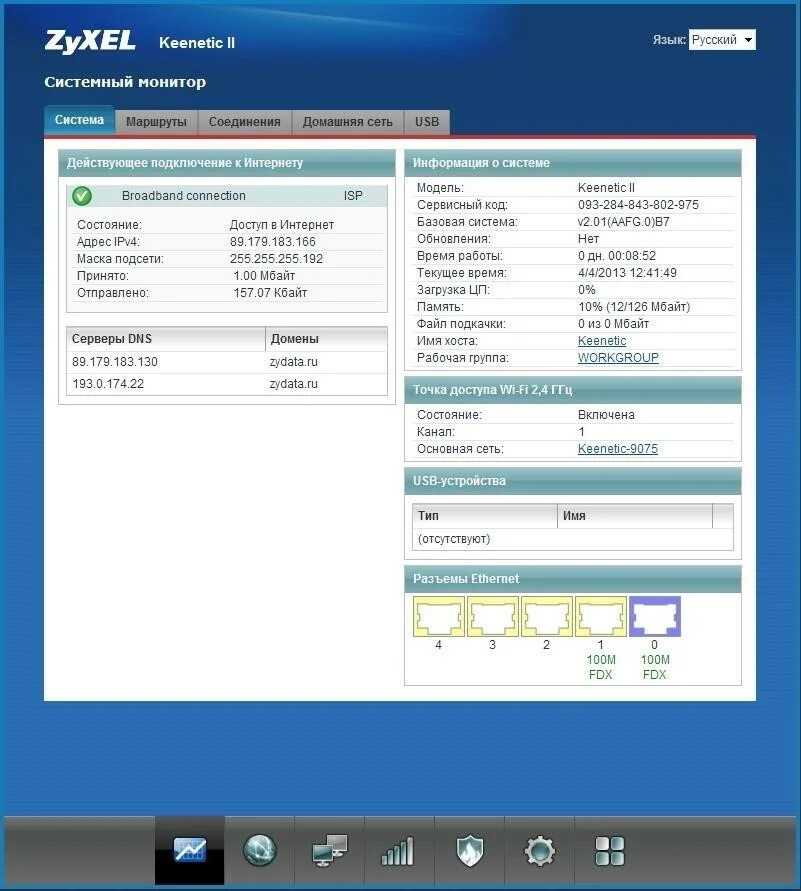Click DNS server 89.179.183.130

(x=115, y=362)
